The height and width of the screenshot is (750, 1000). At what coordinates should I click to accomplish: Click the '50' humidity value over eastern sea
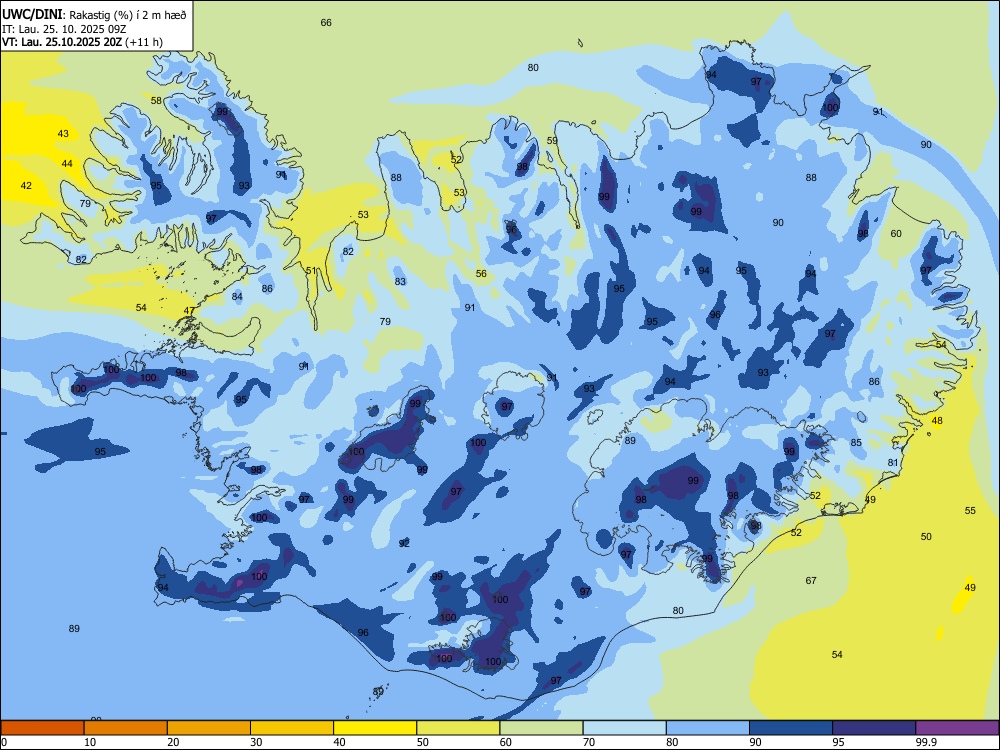[926, 537]
